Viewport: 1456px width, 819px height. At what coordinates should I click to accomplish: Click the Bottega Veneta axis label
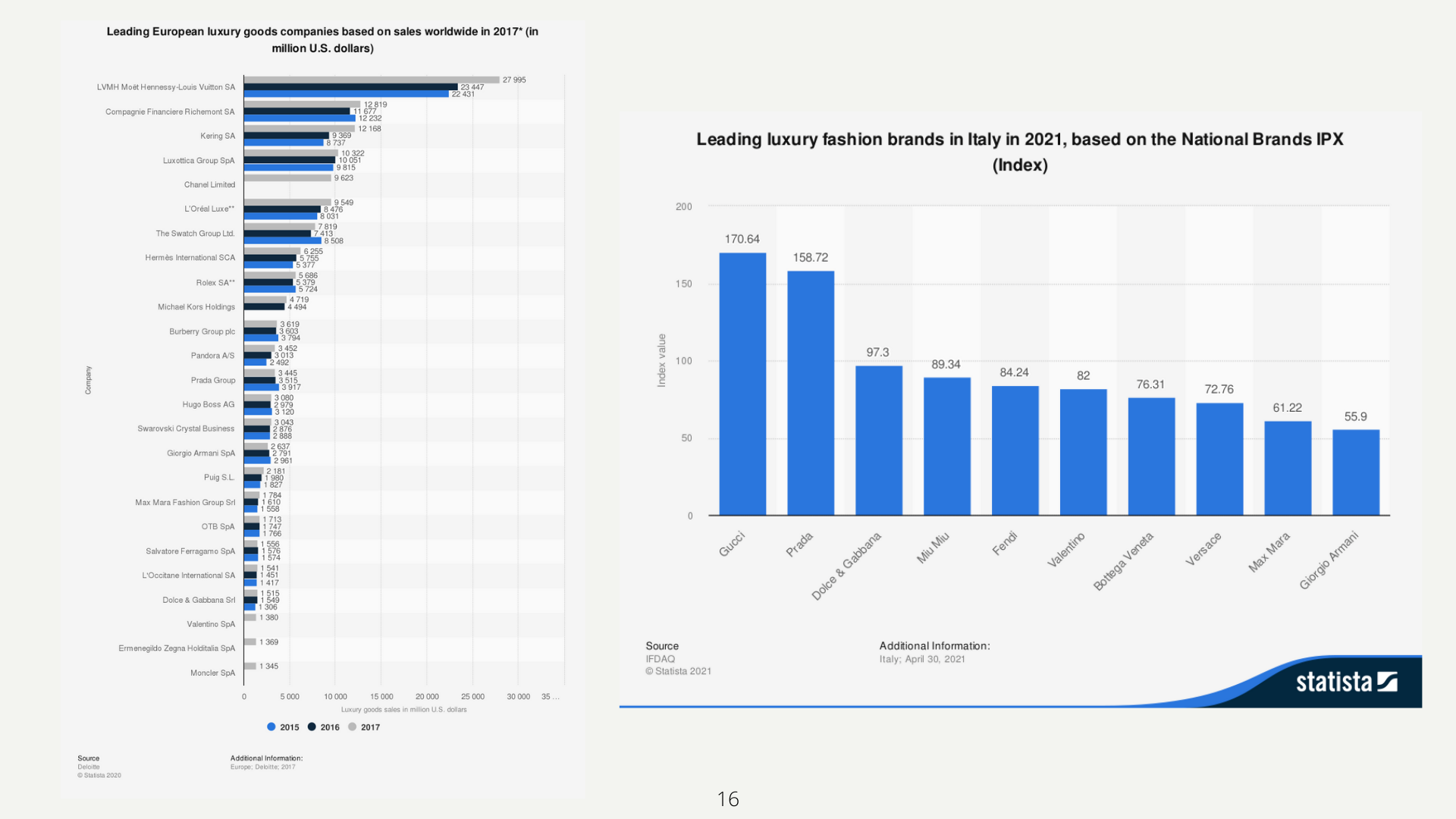[1123, 561]
